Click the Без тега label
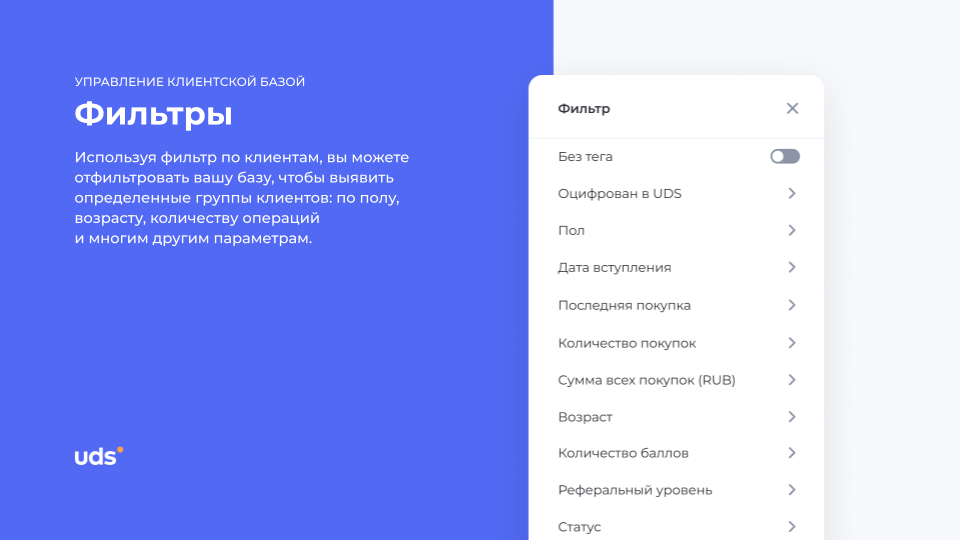This screenshot has height=540, width=960. pyautogui.click(x=585, y=157)
